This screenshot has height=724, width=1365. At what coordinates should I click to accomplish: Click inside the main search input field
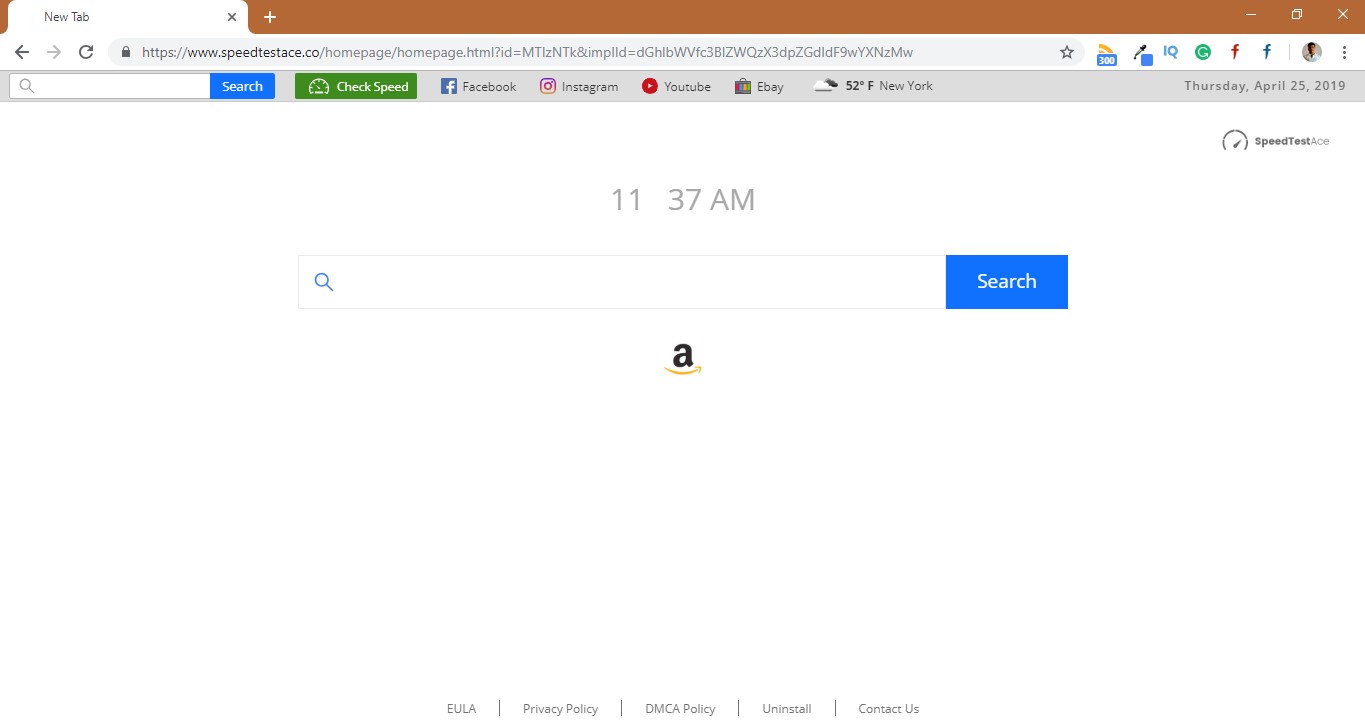(620, 281)
